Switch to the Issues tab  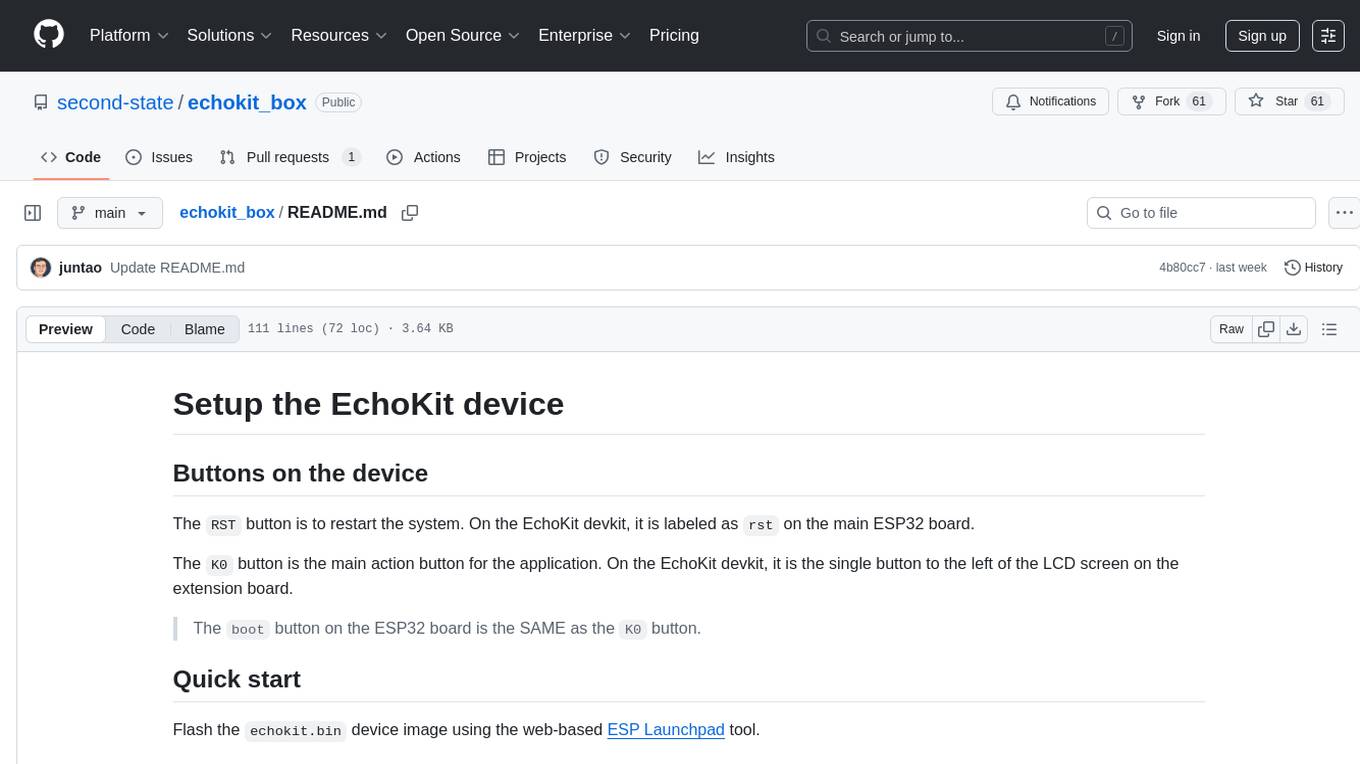(x=159, y=157)
